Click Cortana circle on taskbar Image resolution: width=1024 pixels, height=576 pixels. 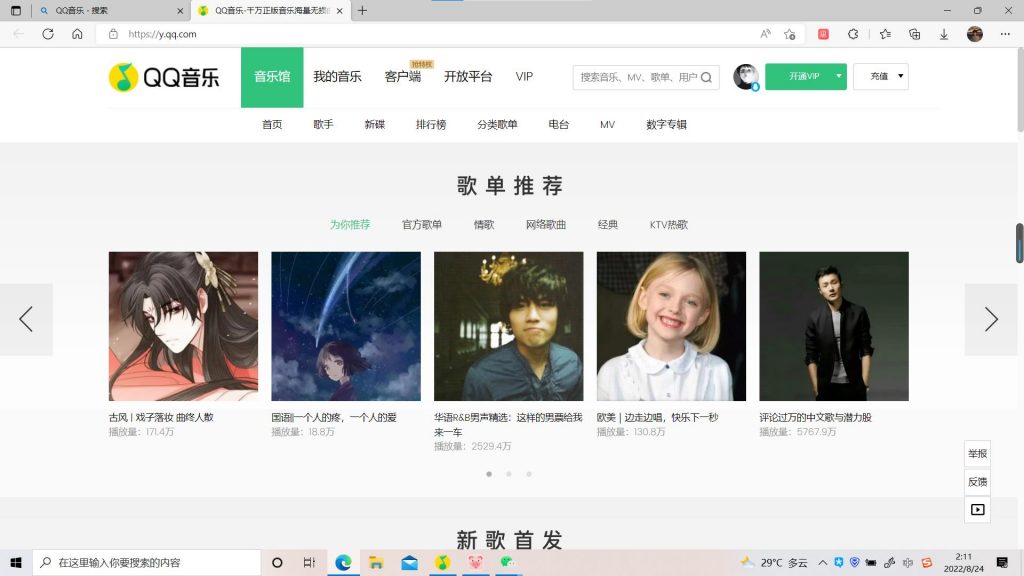(277, 562)
